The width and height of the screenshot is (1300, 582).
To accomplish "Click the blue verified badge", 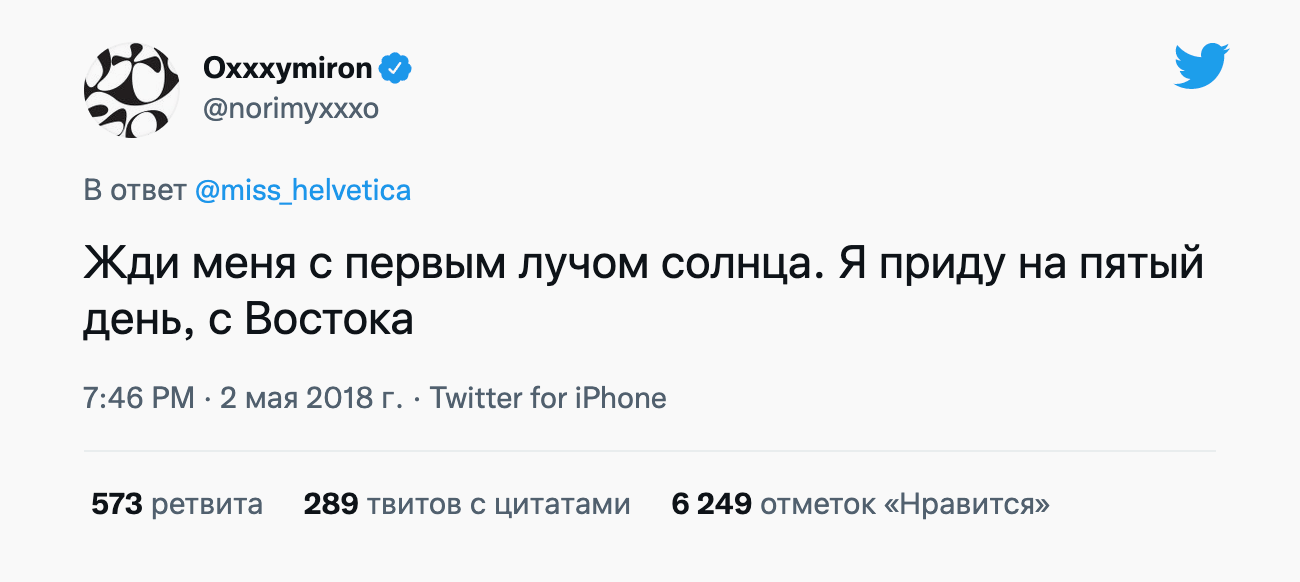I will coord(398,69).
